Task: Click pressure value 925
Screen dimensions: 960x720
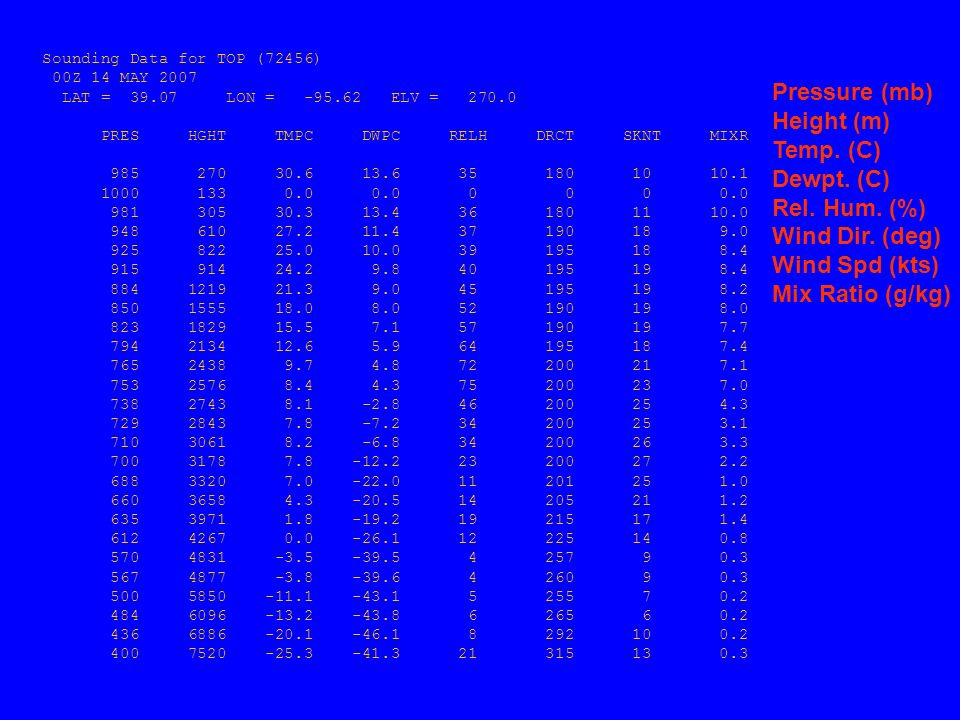Action: [x=125, y=250]
